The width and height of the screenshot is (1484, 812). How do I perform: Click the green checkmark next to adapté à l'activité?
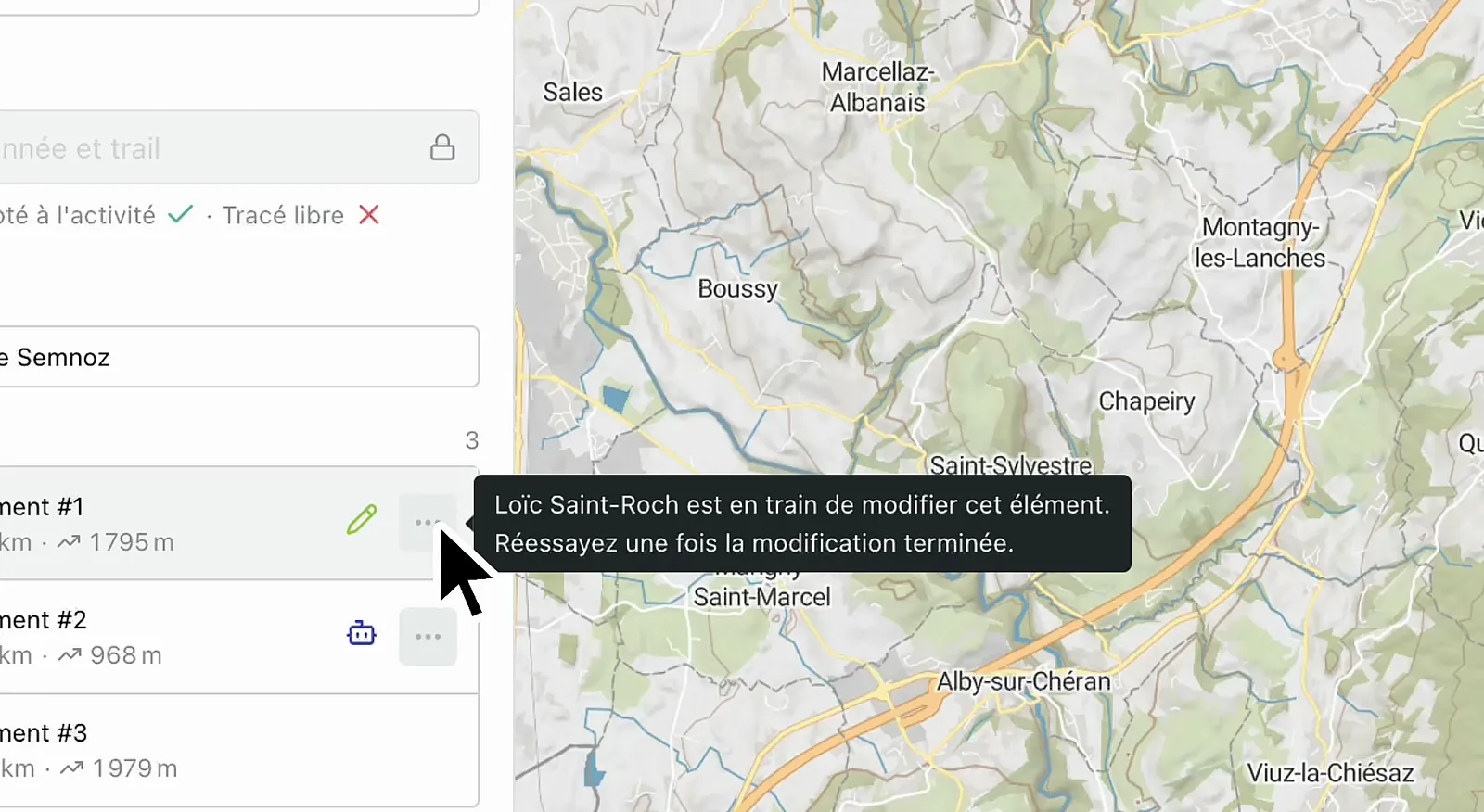coord(181,215)
